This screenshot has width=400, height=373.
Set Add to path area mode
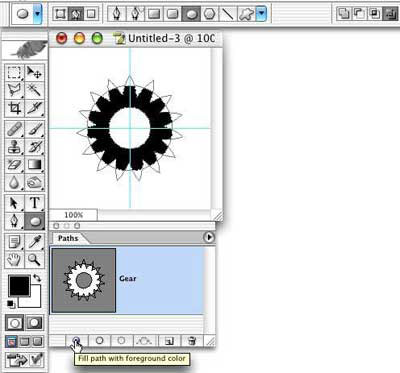pos(343,14)
